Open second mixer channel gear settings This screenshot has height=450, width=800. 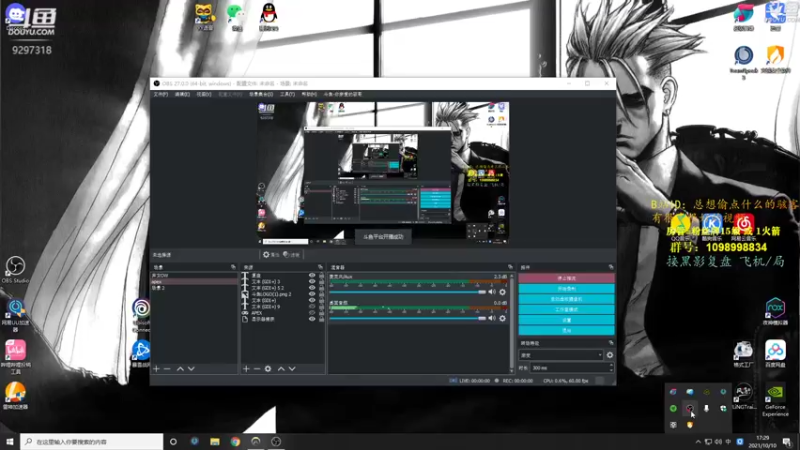pyautogui.click(x=503, y=318)
